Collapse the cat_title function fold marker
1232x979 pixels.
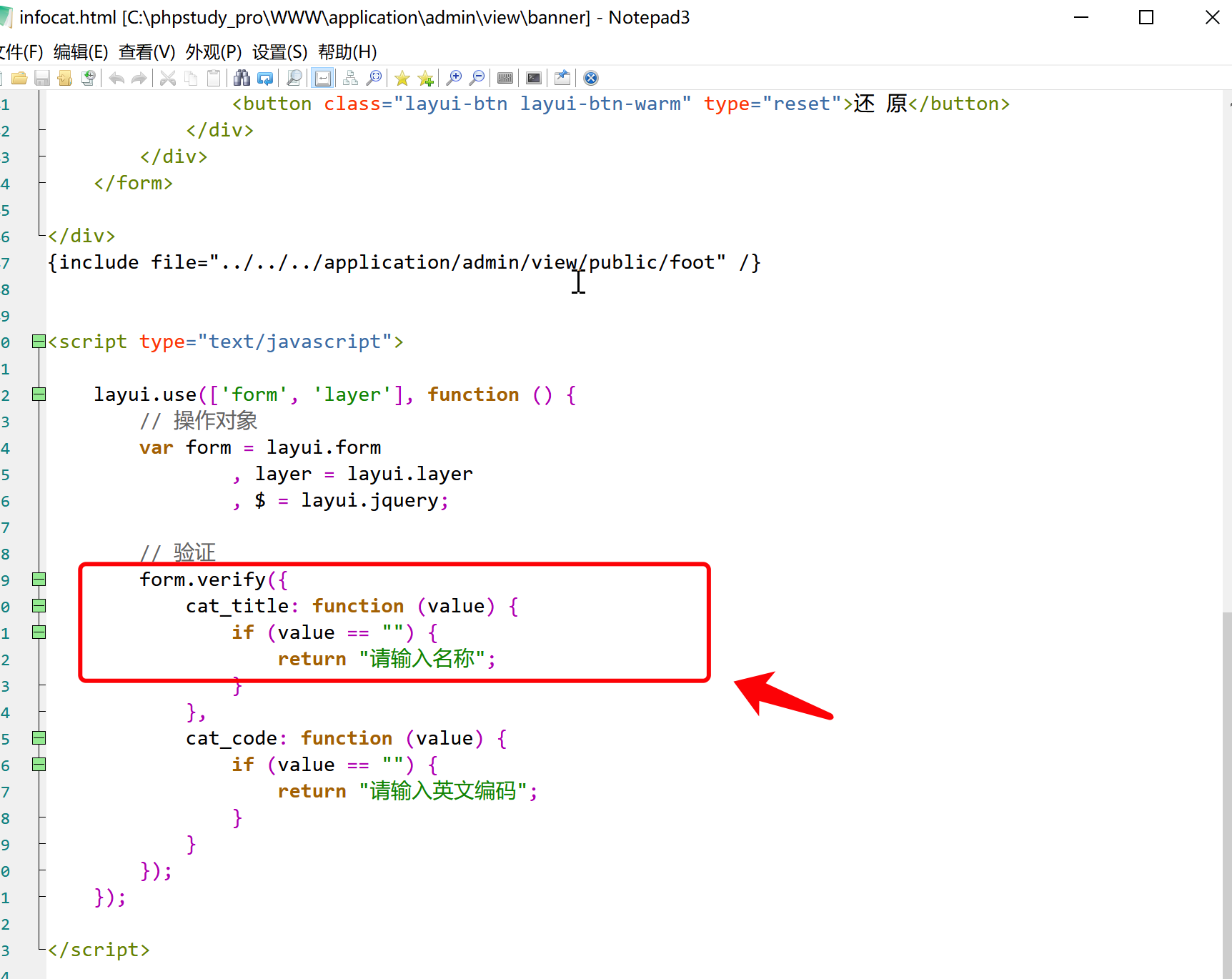click(39, 606)
